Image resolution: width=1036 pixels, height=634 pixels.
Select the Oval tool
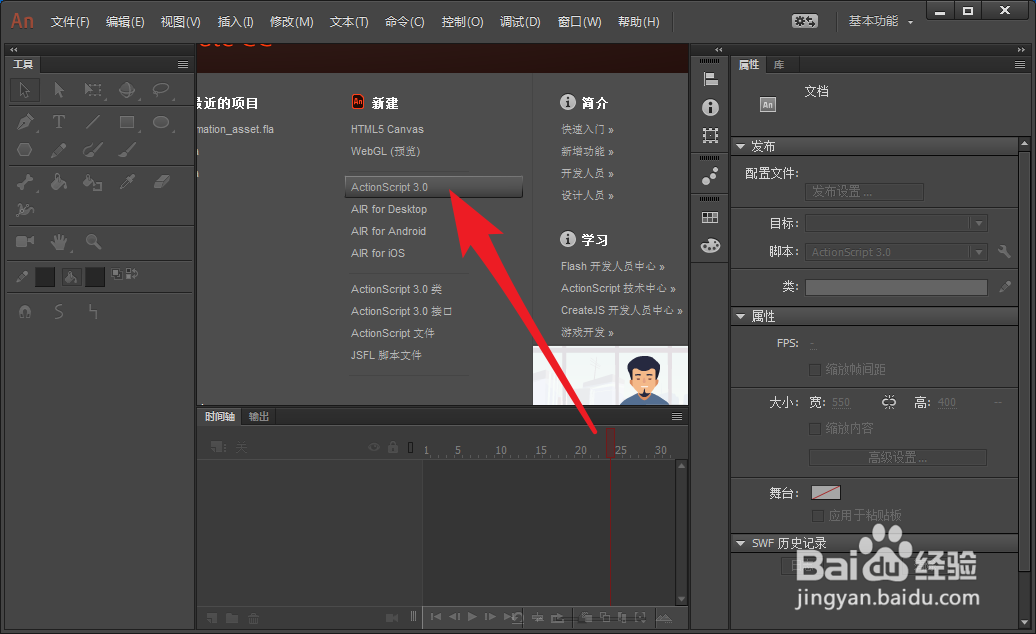[161, 122]
